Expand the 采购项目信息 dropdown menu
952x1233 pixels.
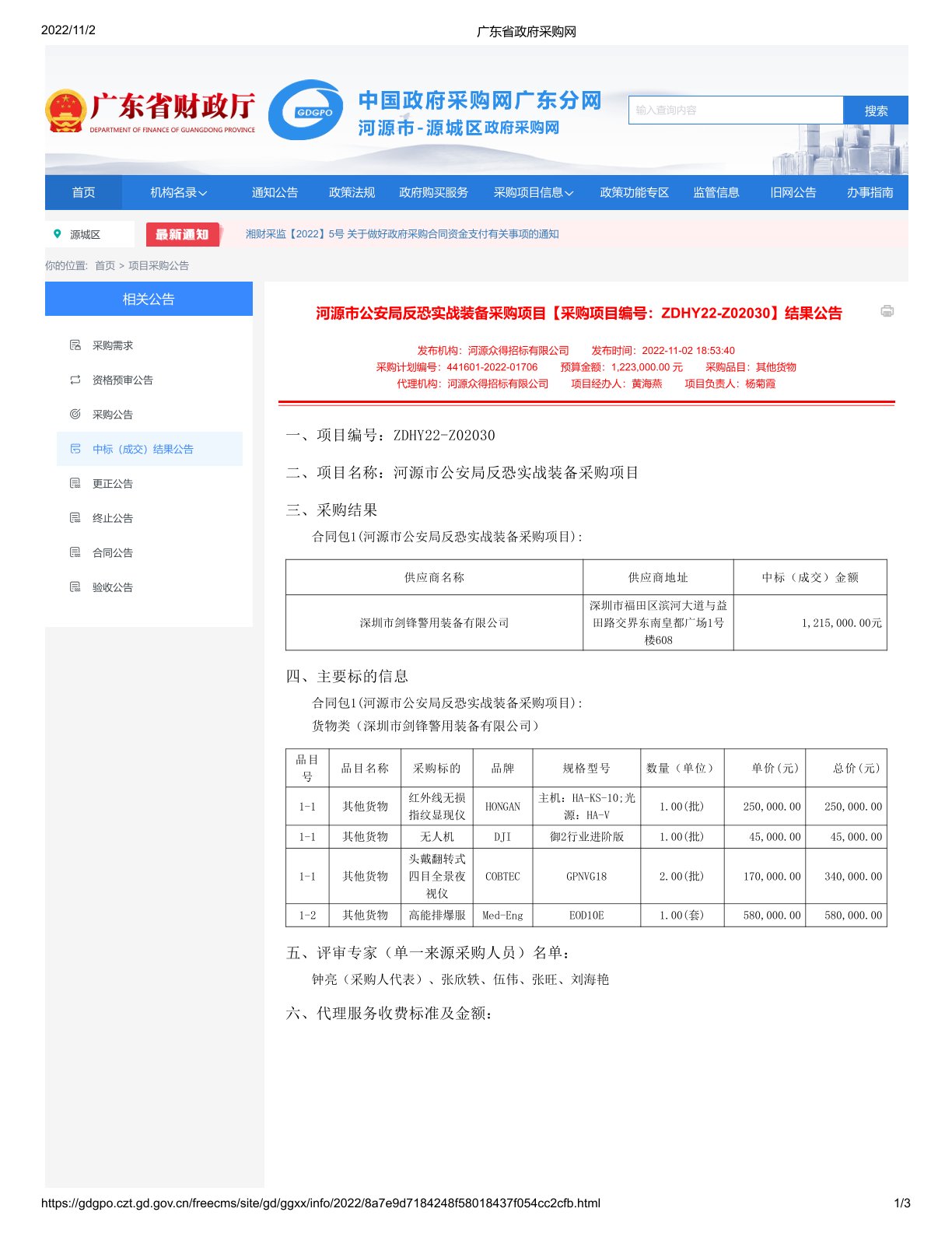[533, 193]
